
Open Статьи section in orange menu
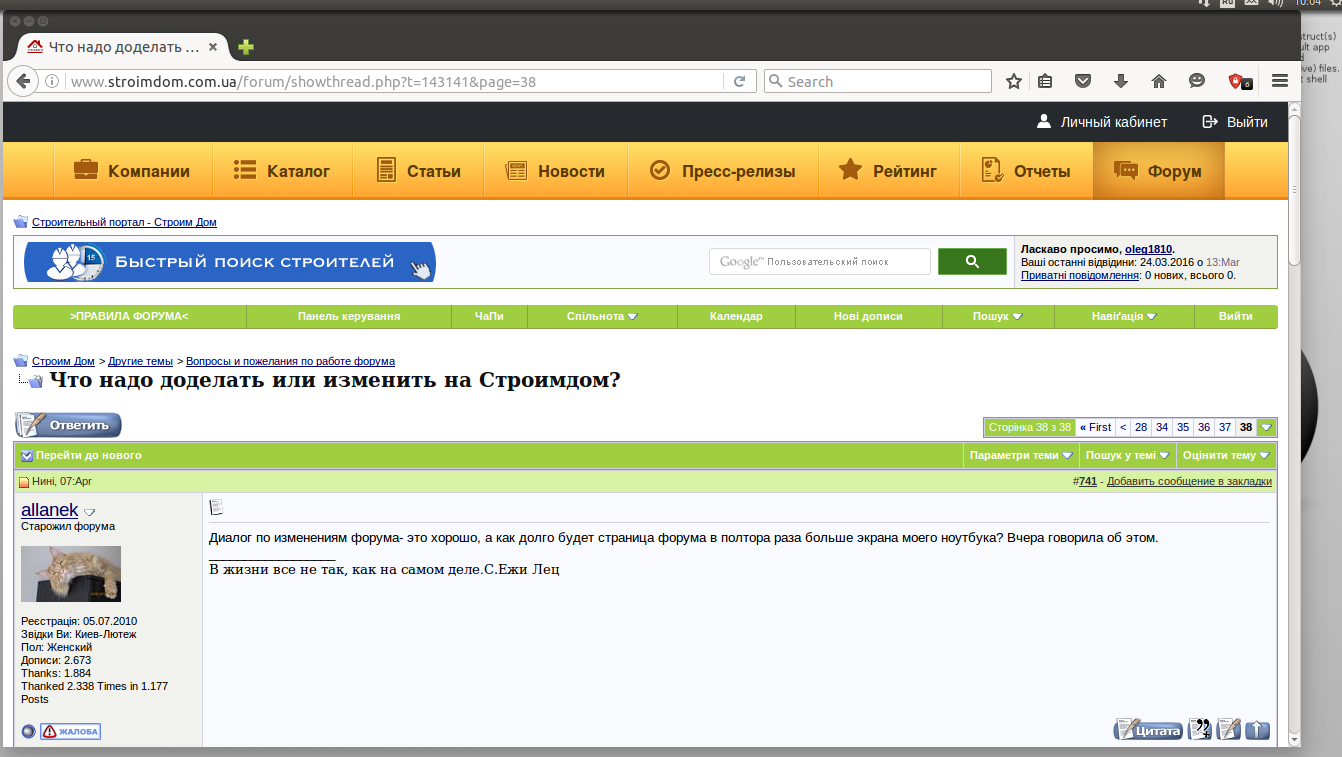(x=418, y=171)
